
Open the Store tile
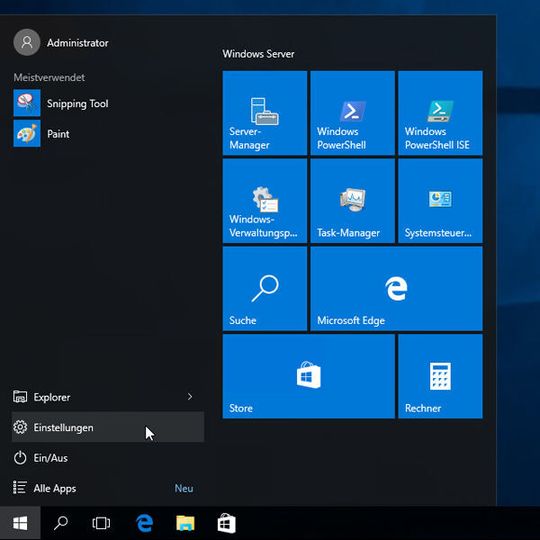pos(309,376)
